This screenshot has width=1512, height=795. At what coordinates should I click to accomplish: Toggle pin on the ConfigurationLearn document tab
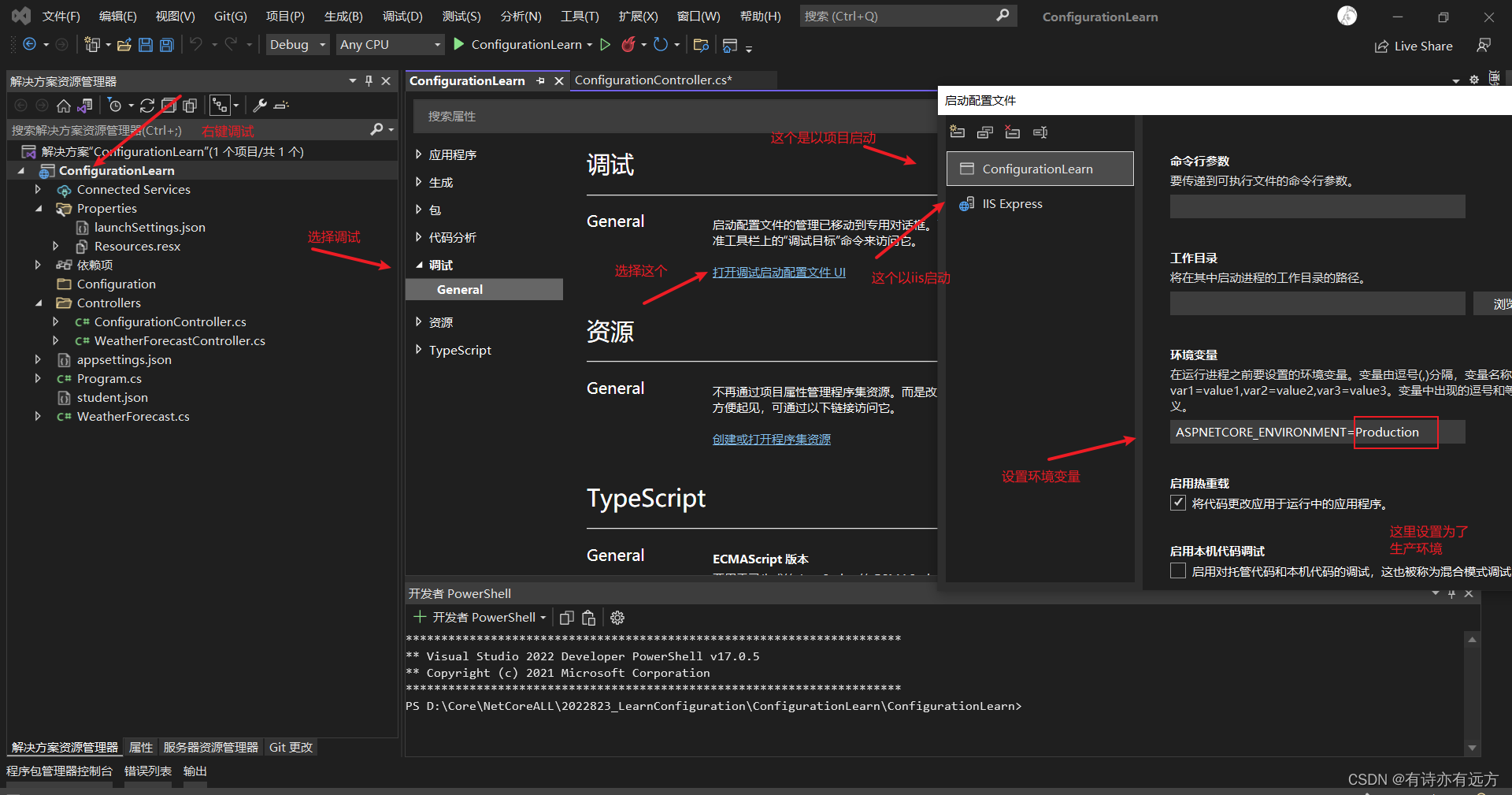click(x=540, y=81)
